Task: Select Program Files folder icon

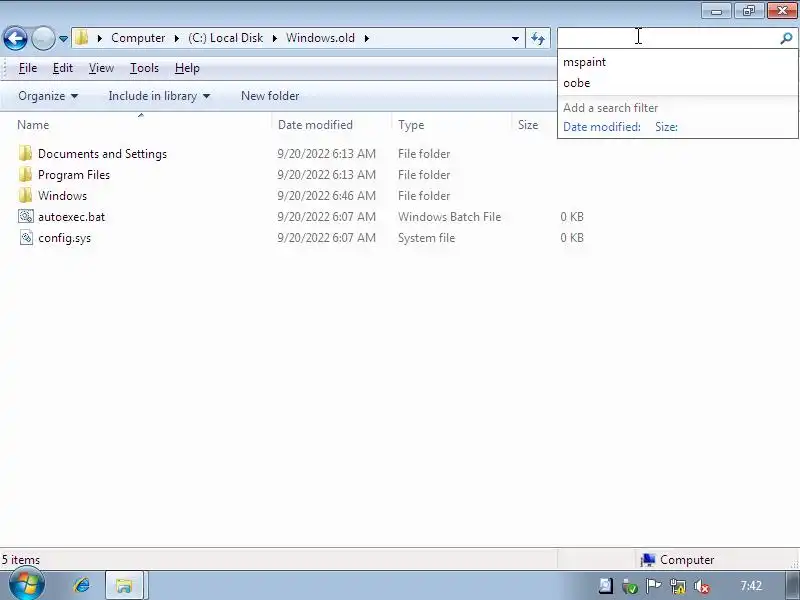Action: click(x=25, y=174)
